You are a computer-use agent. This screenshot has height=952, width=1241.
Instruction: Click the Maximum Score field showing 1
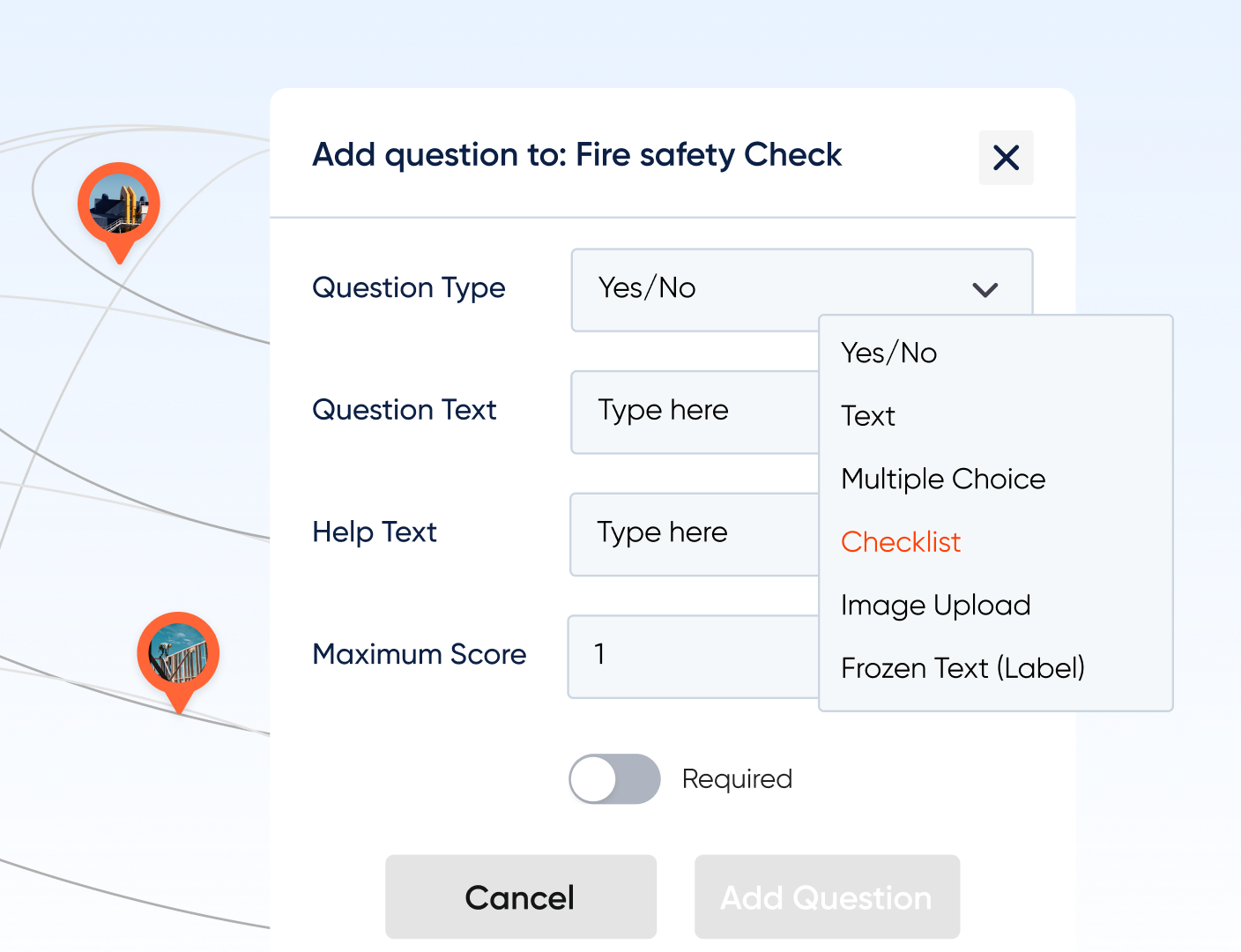(x=694, y=657)
